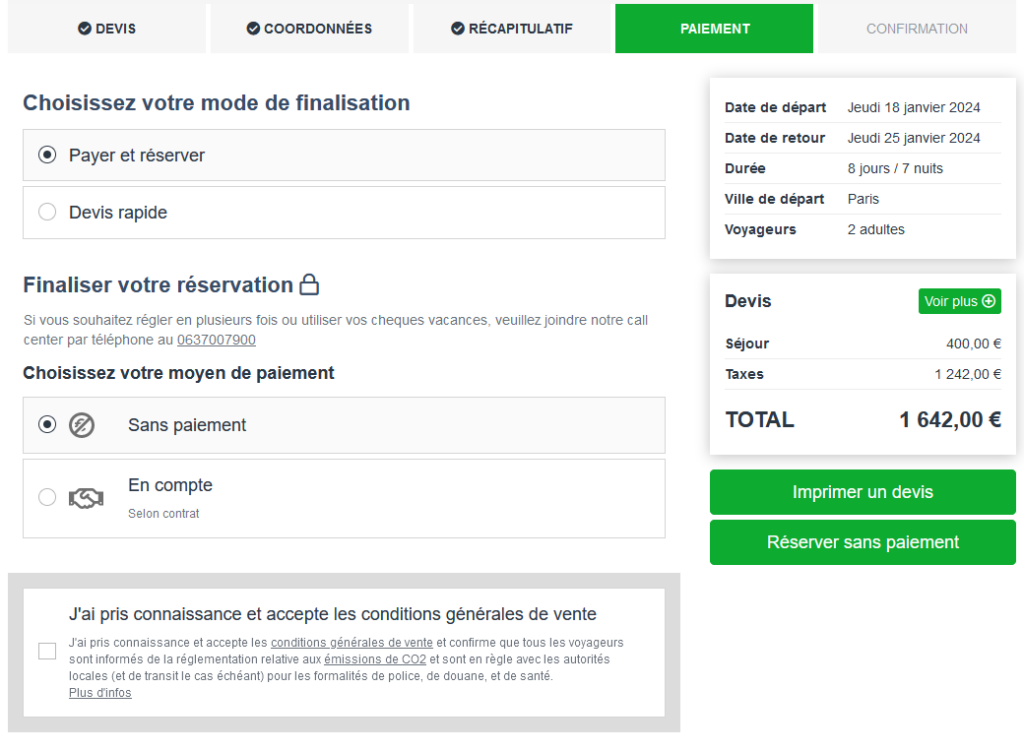Click the padlock icon beside Finaliser votre réservation

coord(310,285)
